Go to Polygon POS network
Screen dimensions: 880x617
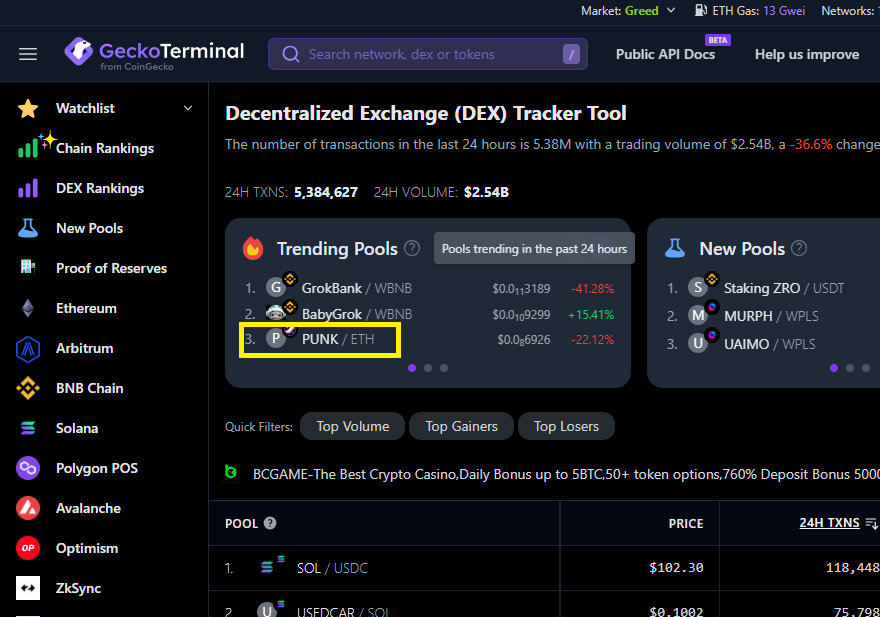tap(97, 468)
